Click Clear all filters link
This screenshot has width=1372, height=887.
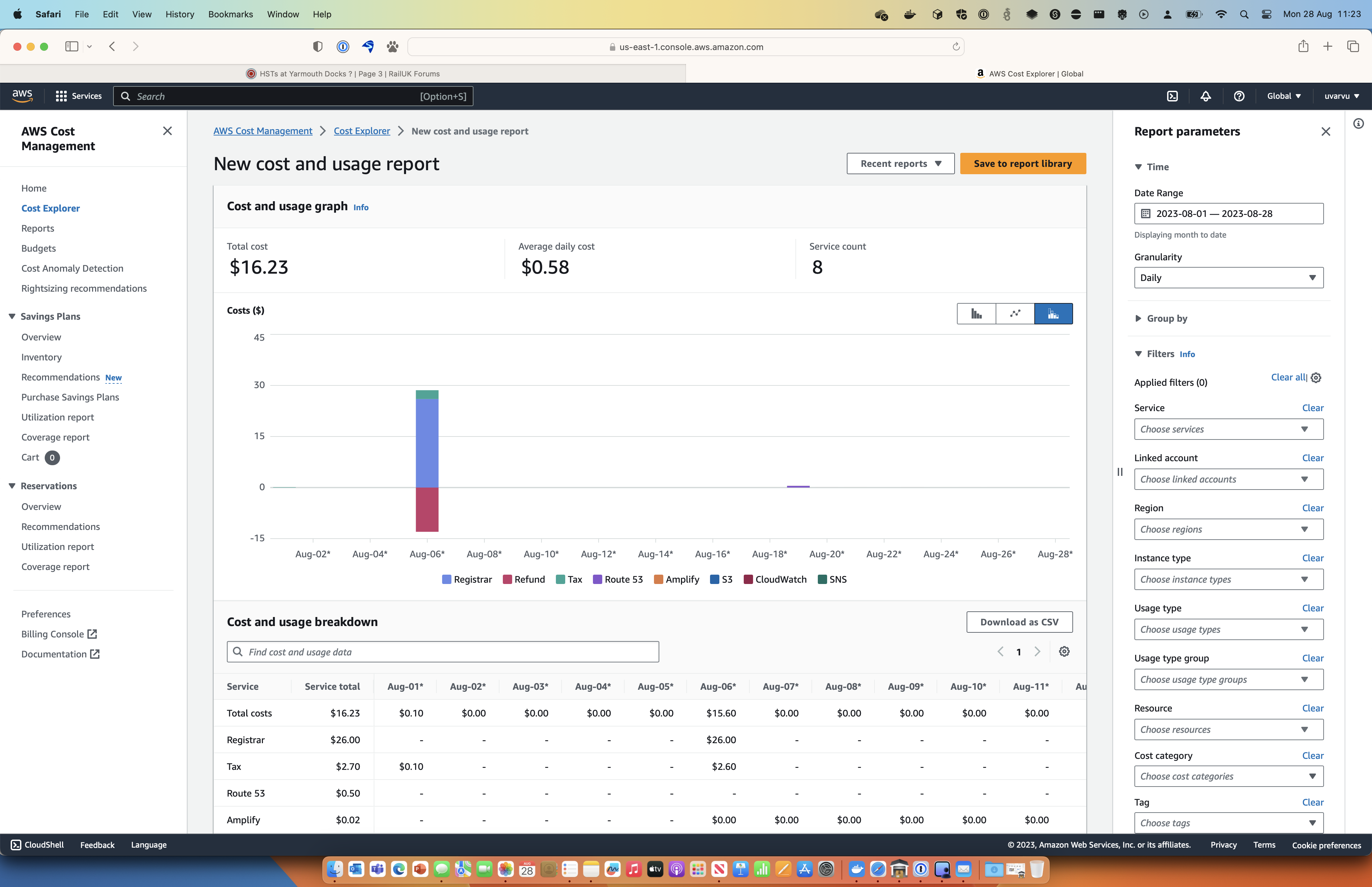pos(1289,377)
